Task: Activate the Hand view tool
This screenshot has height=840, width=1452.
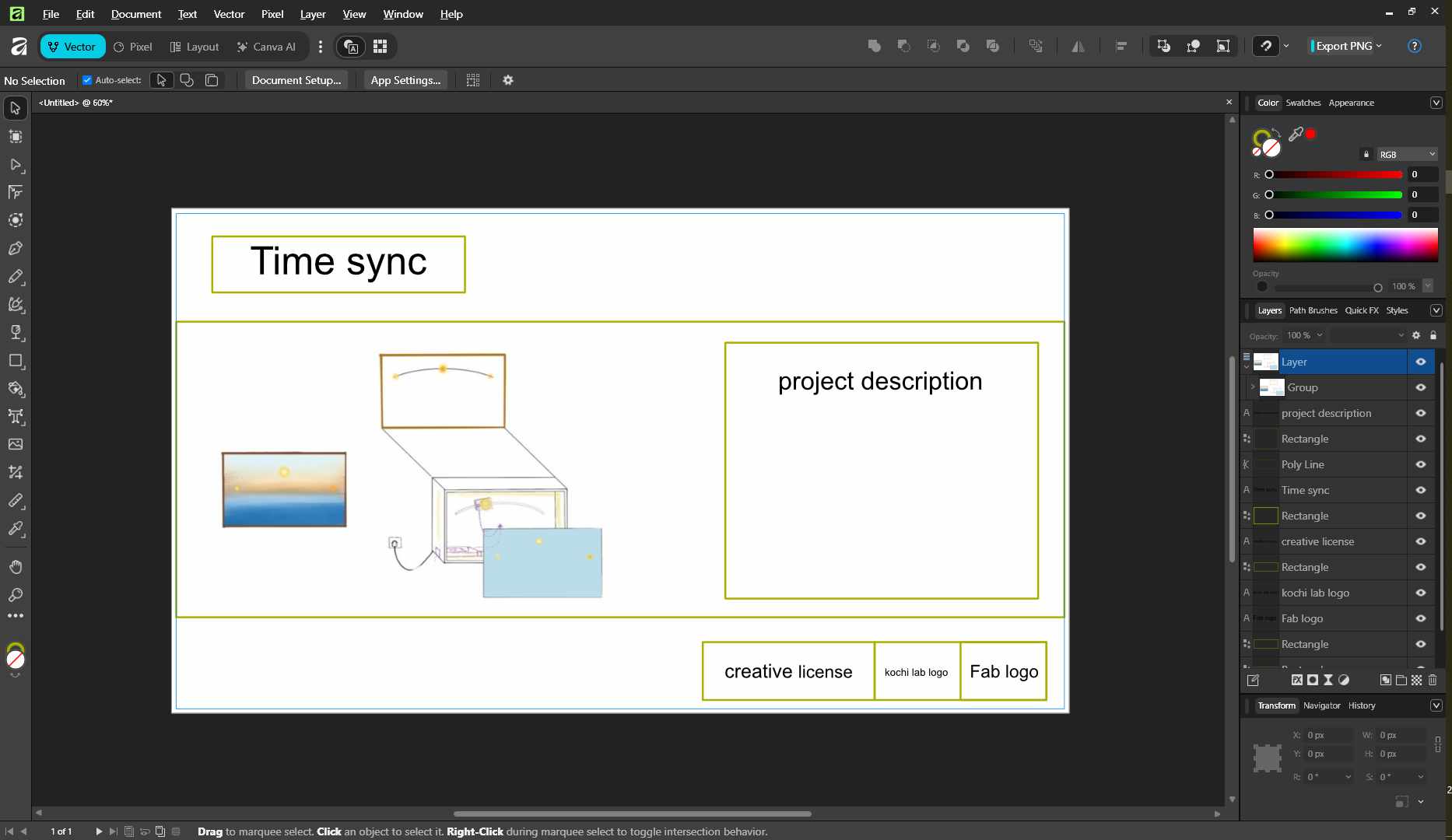Action: [16, 566]
